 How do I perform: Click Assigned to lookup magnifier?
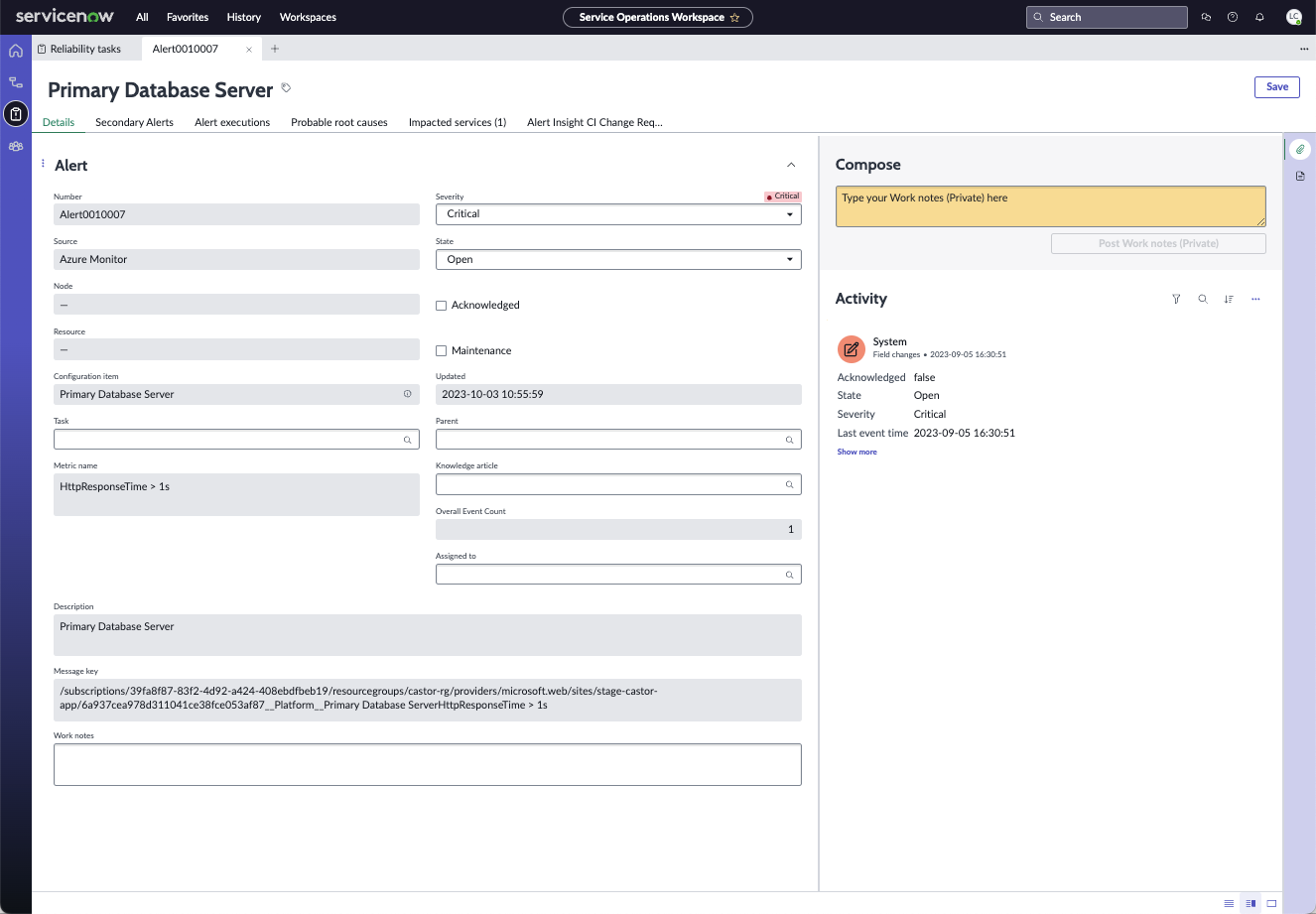pos(789,575)
